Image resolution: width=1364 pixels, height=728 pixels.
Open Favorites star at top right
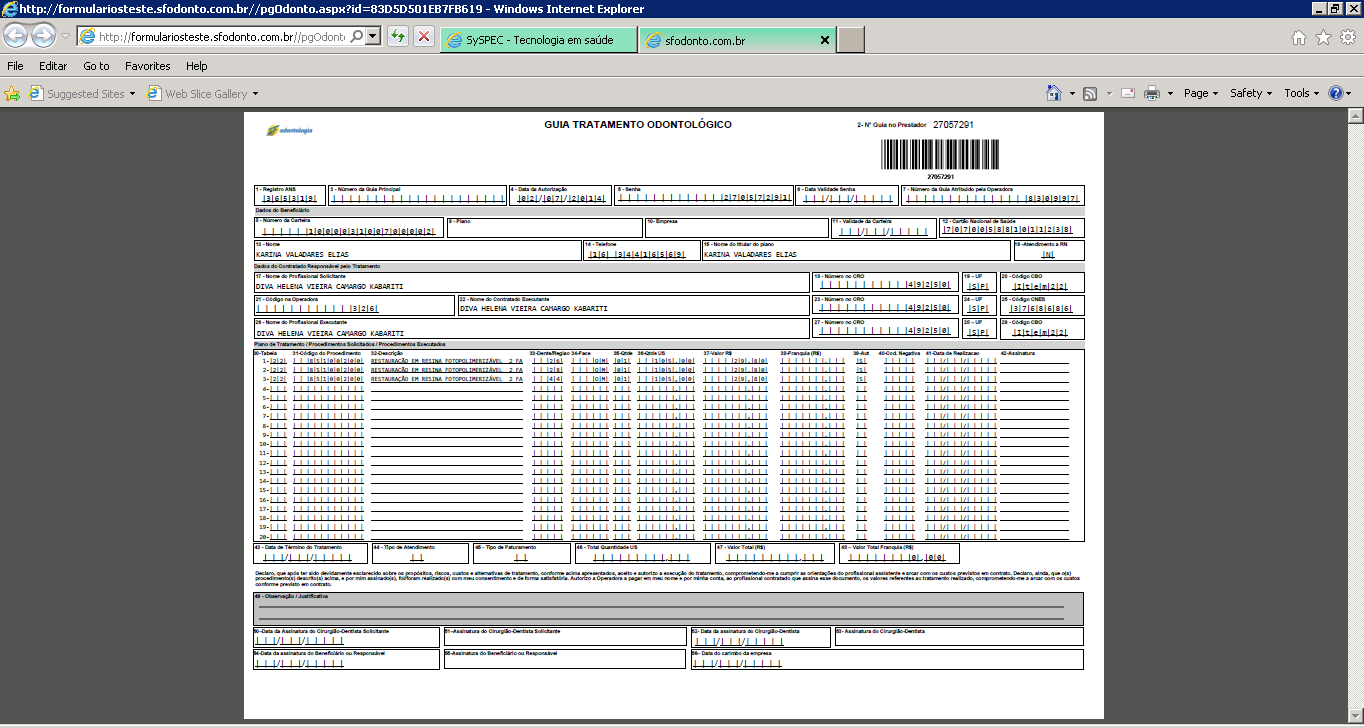1323,37
